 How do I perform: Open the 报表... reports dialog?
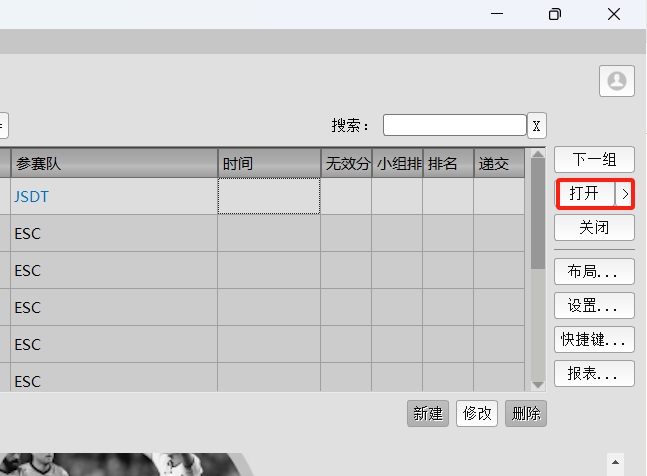coord(594,373)
